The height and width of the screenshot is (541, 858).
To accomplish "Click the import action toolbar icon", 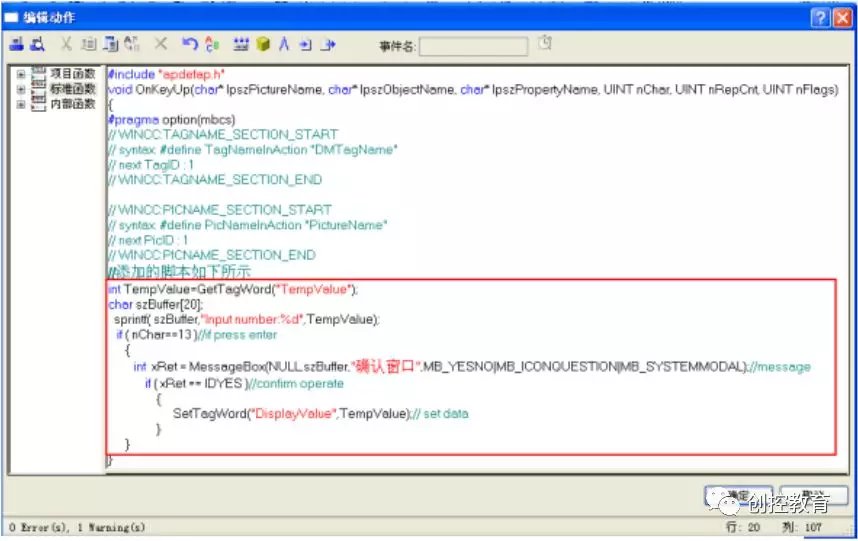I will (17, 44).
